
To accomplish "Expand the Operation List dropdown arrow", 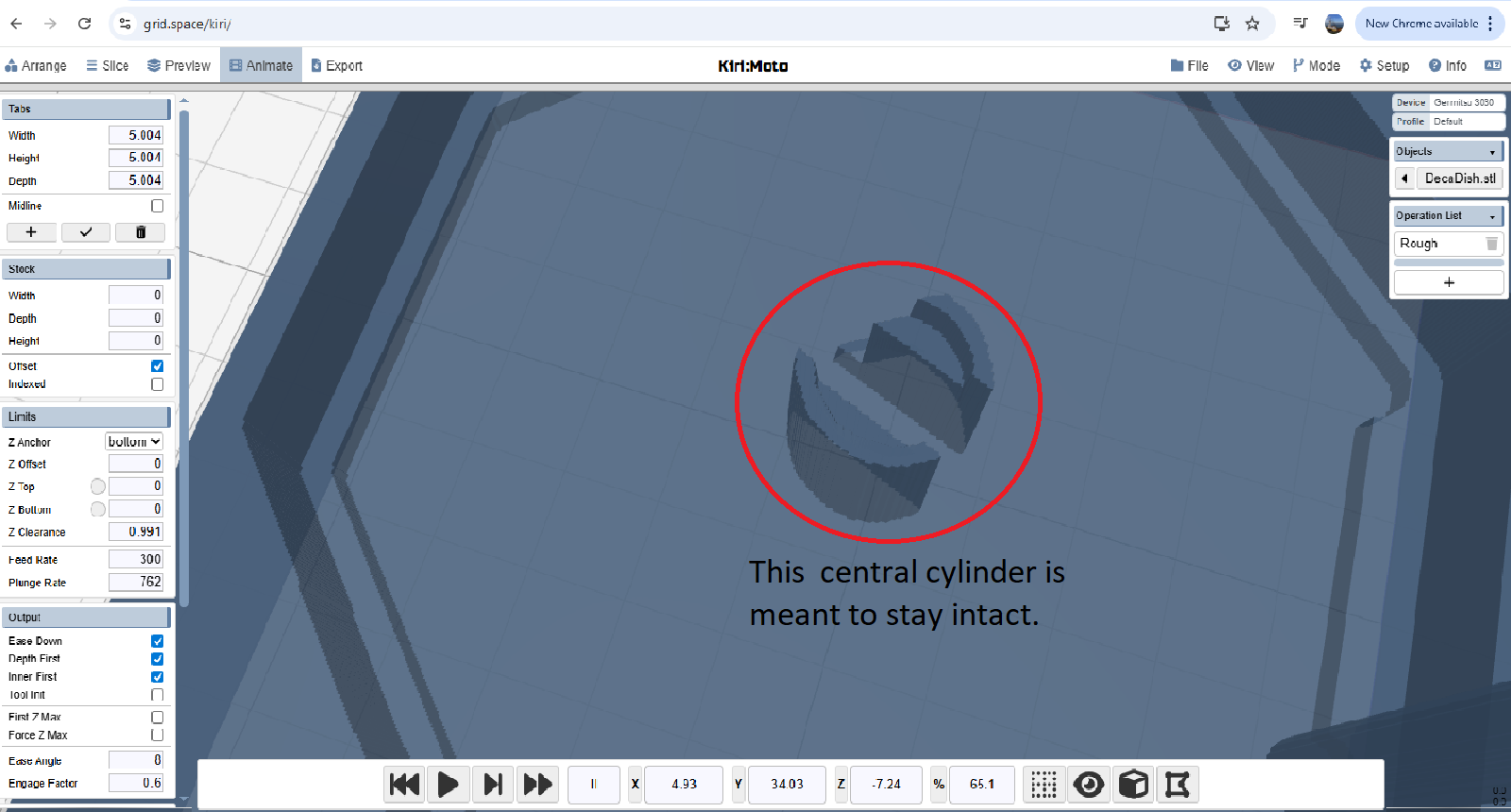I will [x=1492, y=216].
